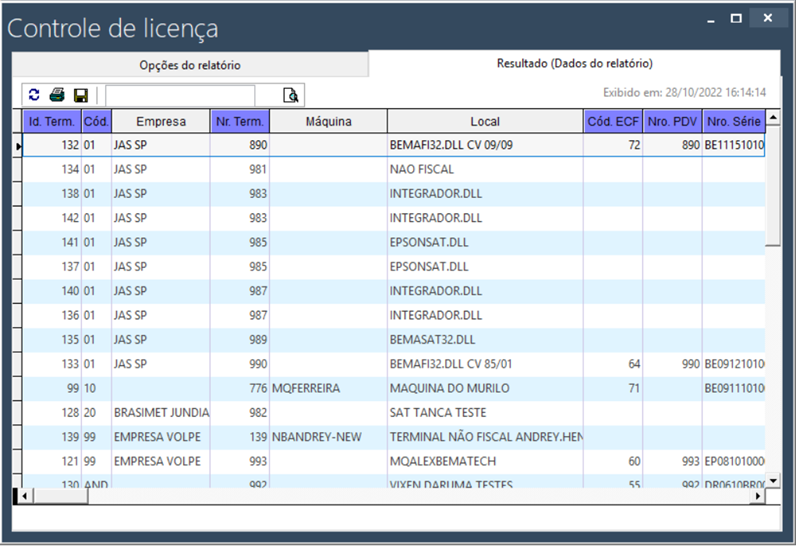Open Resultado (Dados do relatório) tab

click(x=574, y=64)
